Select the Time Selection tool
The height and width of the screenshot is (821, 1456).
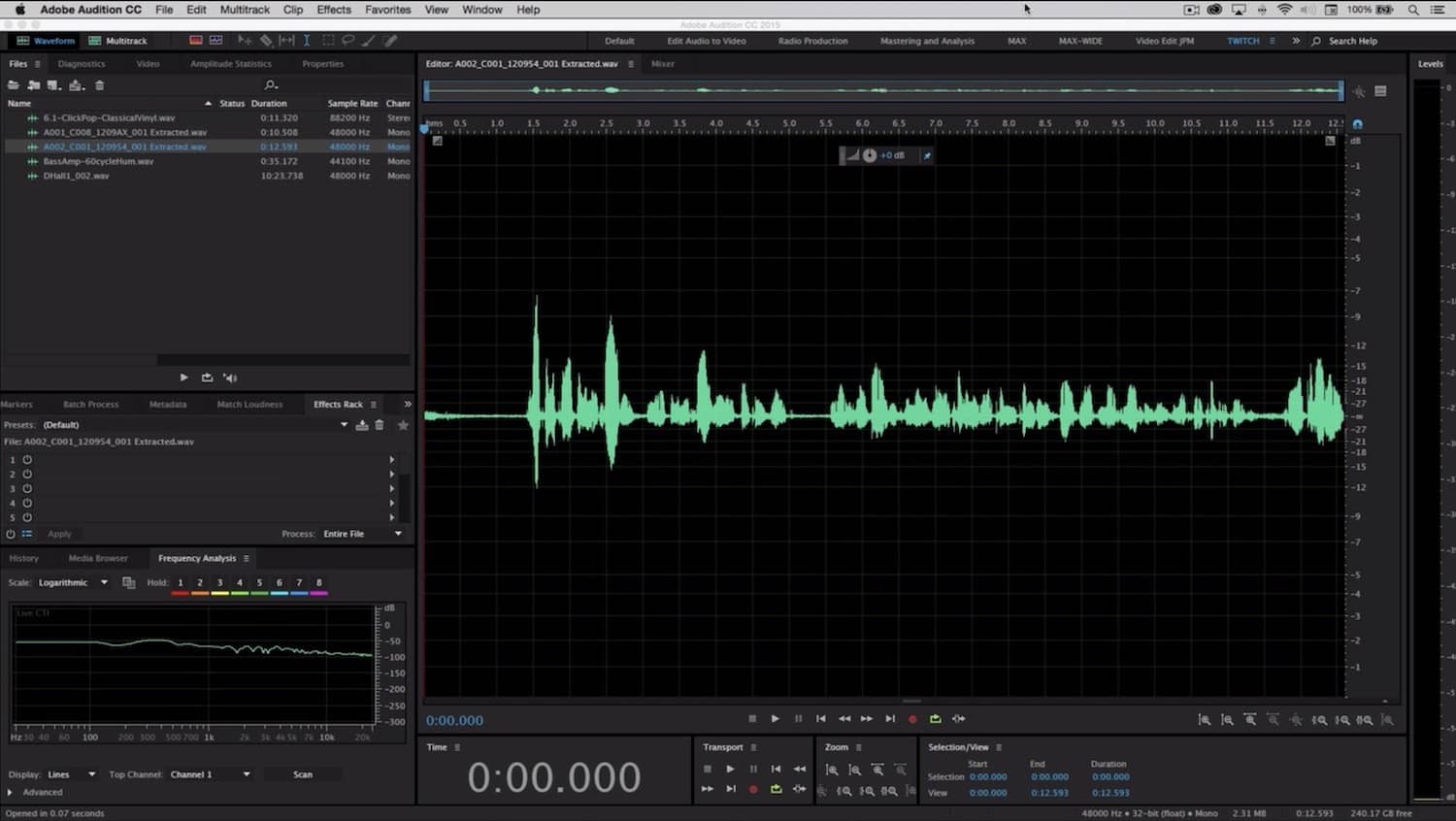click(x=306, y=40)
